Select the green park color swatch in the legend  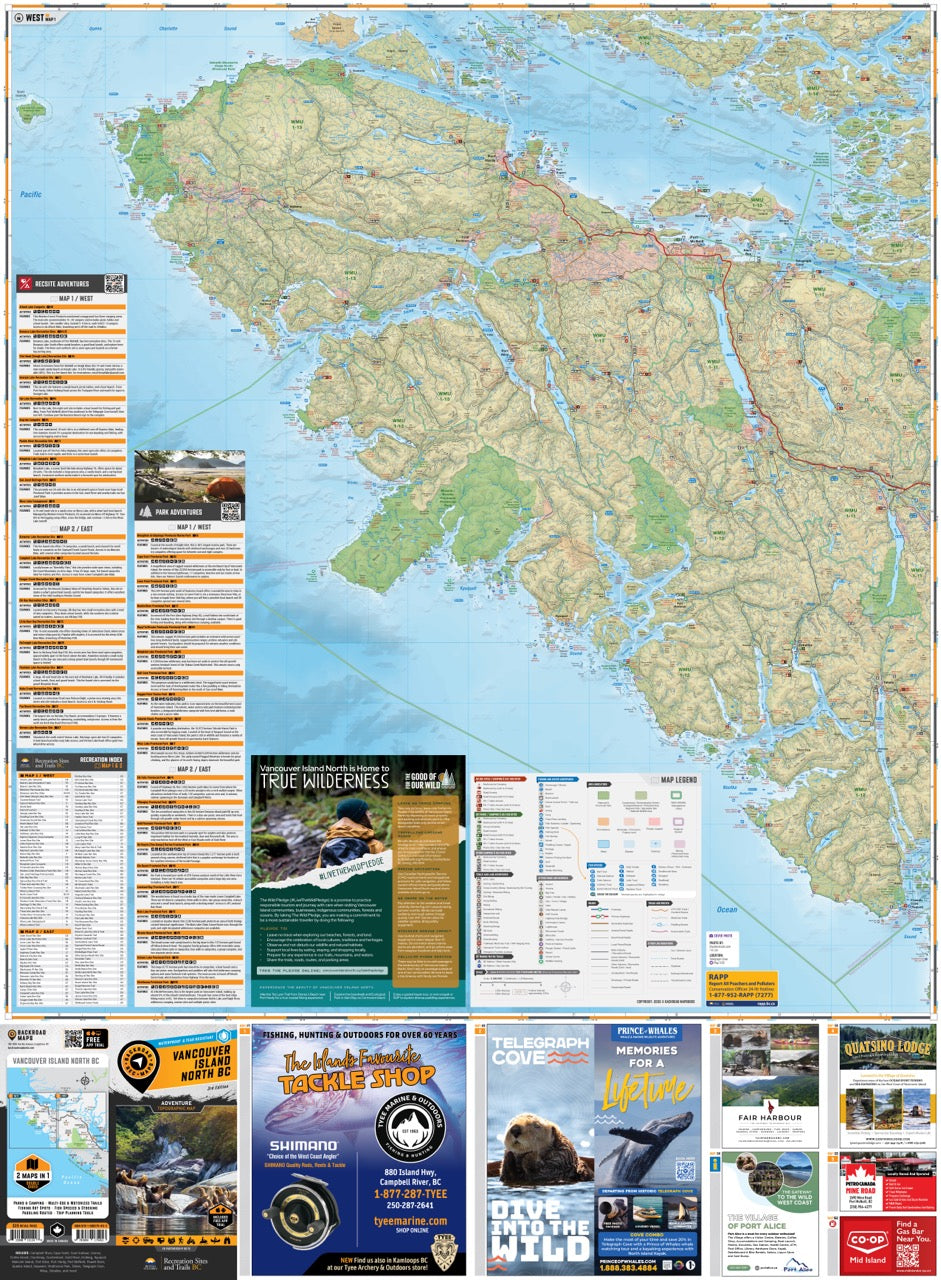pos(602,795)
